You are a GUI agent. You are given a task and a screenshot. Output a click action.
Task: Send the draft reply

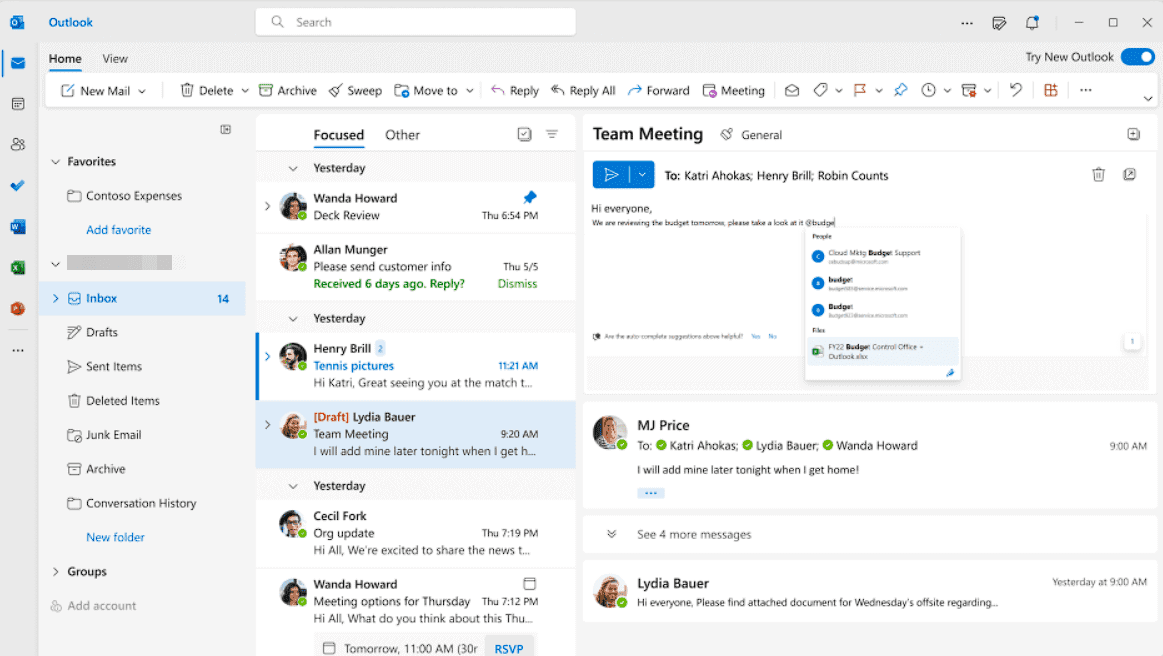tap(611, 174)
